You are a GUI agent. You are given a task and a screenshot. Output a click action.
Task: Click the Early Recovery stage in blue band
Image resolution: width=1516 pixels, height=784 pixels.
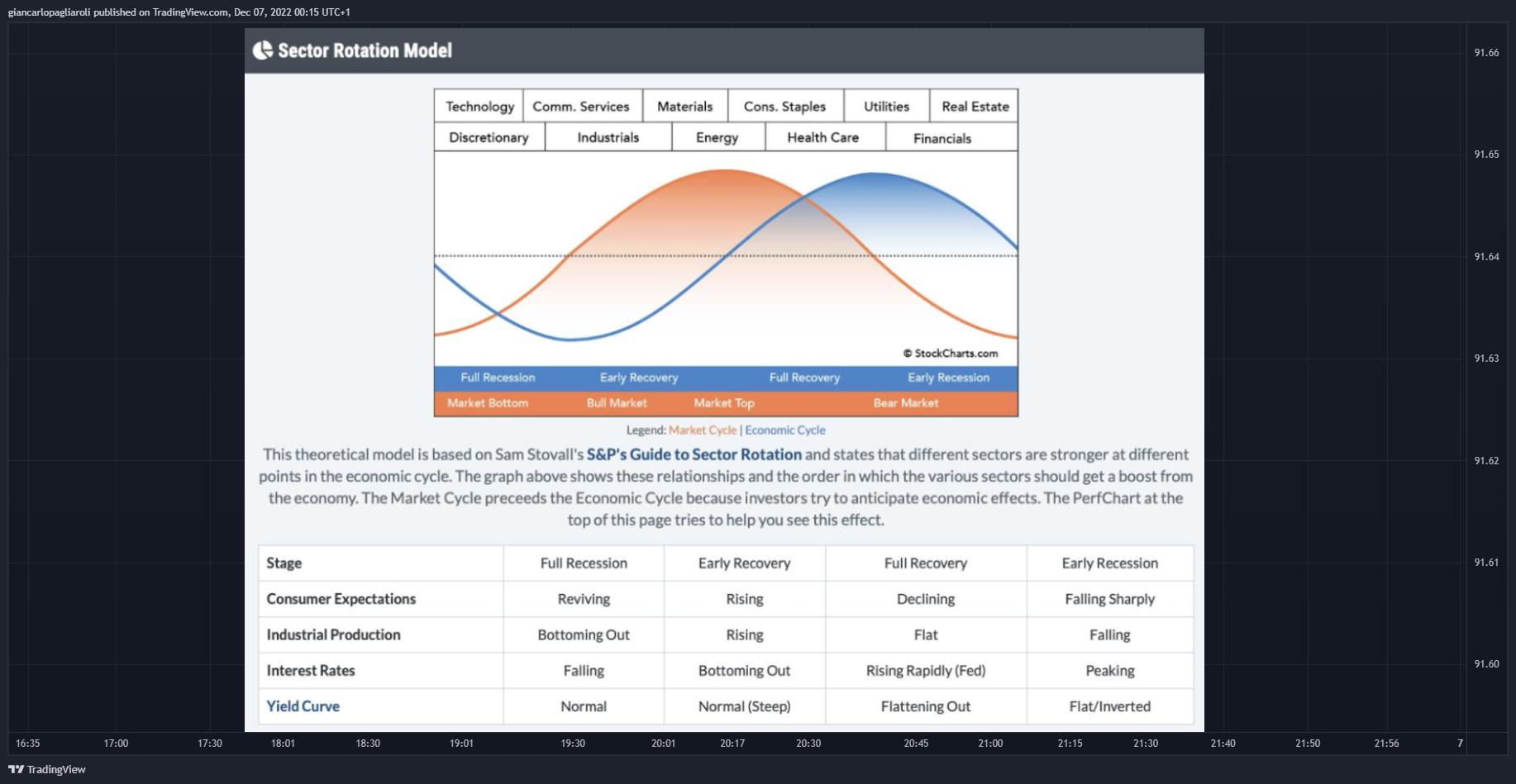pyautogui.click(x=639, y=378)
